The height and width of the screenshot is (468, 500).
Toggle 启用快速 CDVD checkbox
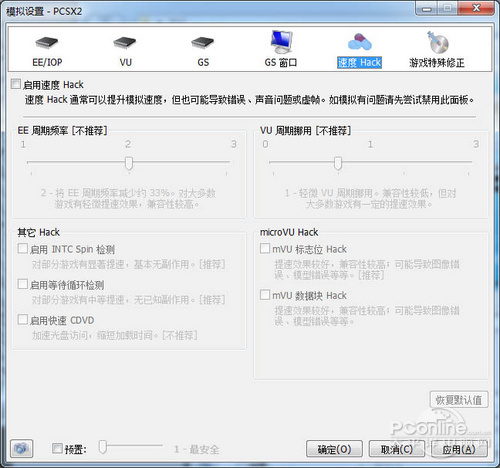(x=23, y=320)
